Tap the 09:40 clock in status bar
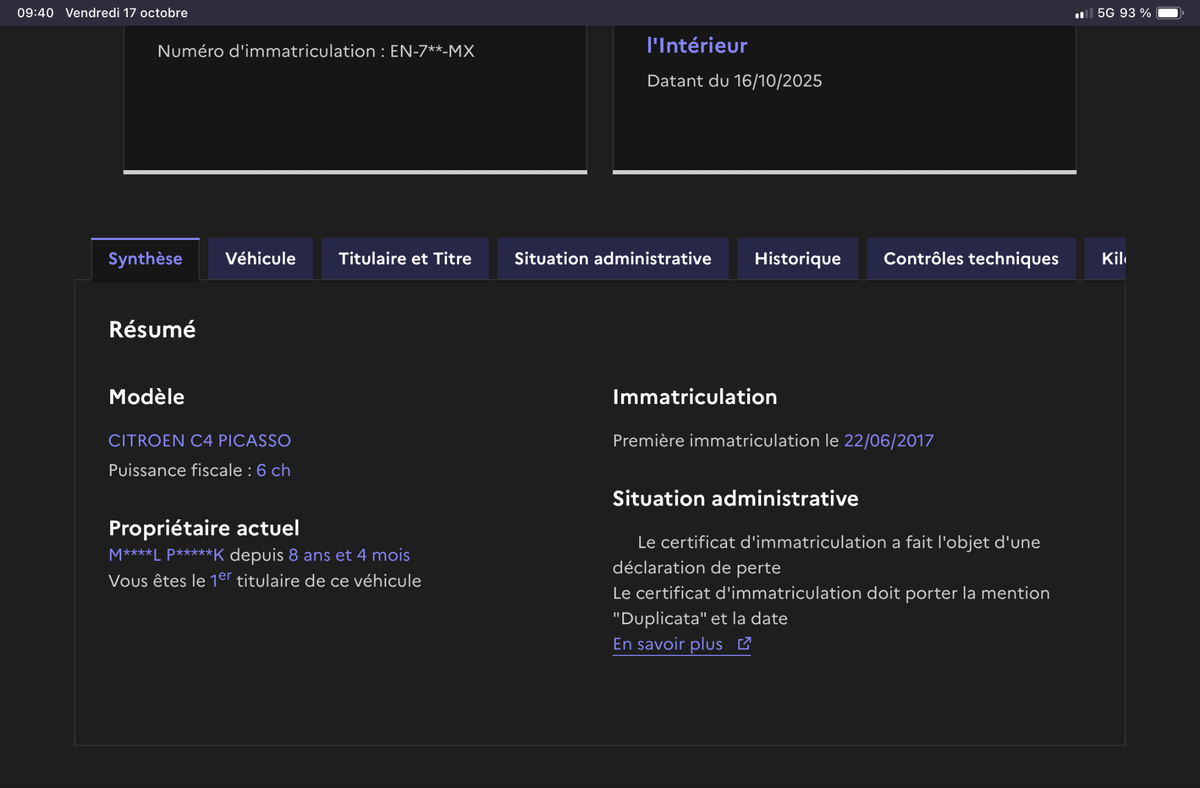The width and height of the screenshot is (1200, 788). 35,13
